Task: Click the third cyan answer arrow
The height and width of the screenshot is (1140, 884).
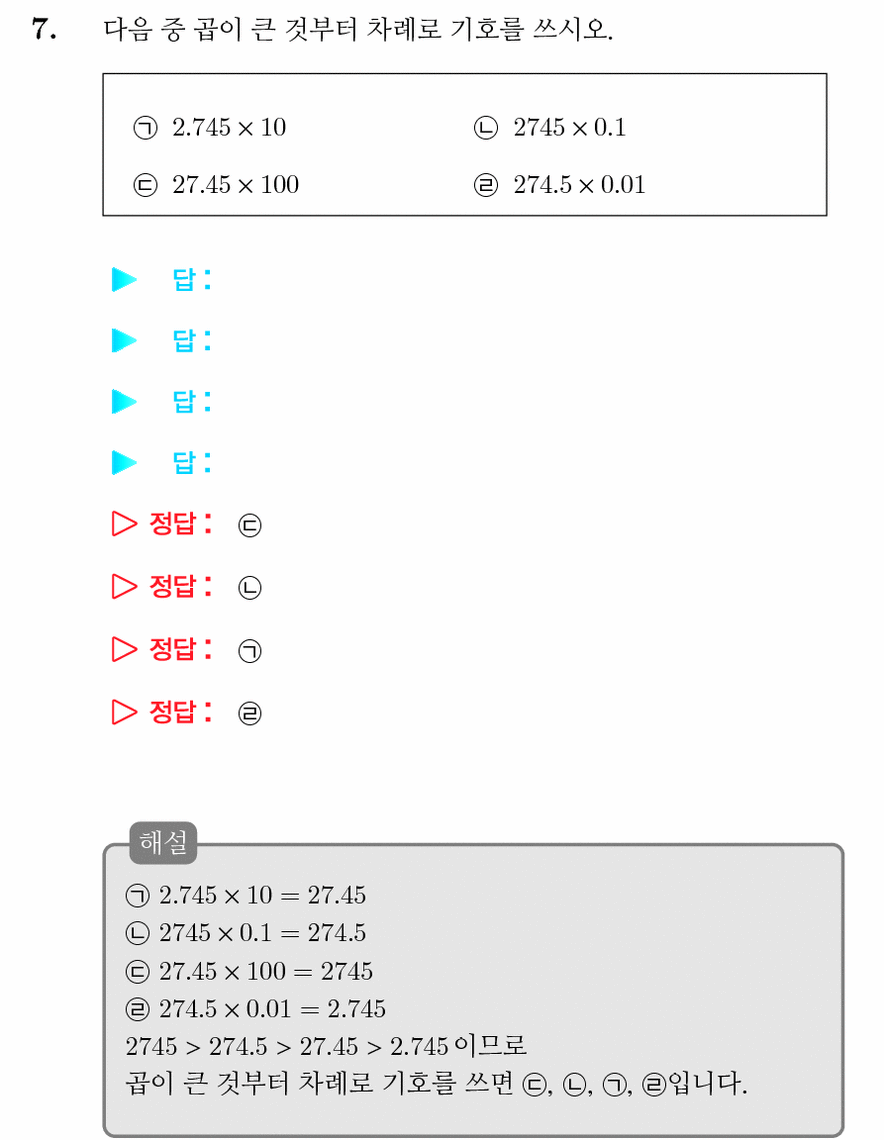Action: 124,401
